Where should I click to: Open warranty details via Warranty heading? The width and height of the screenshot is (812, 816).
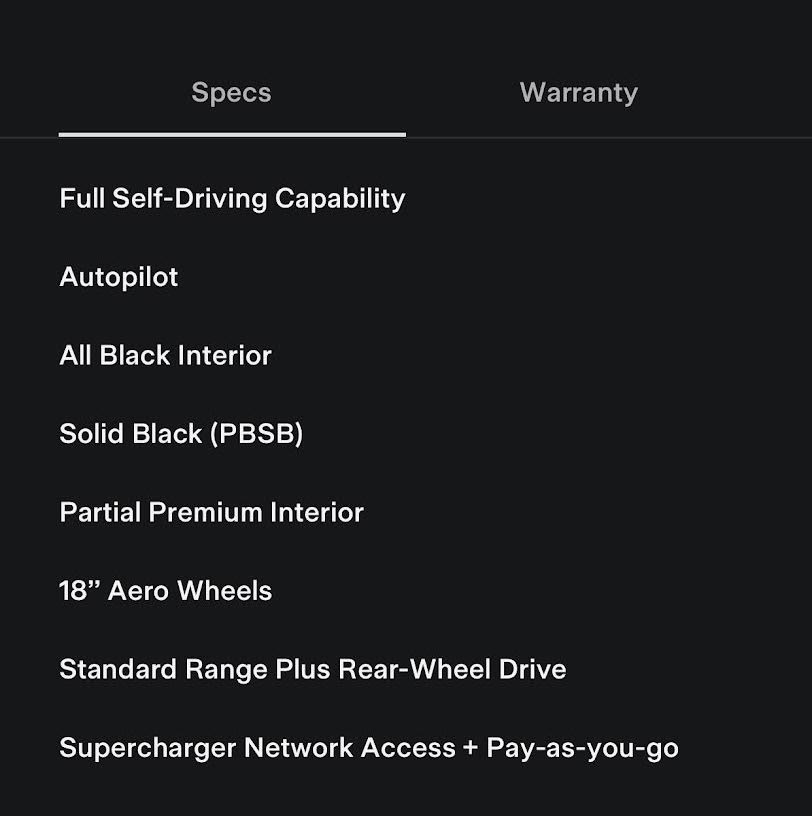click(x=578, y=93)
